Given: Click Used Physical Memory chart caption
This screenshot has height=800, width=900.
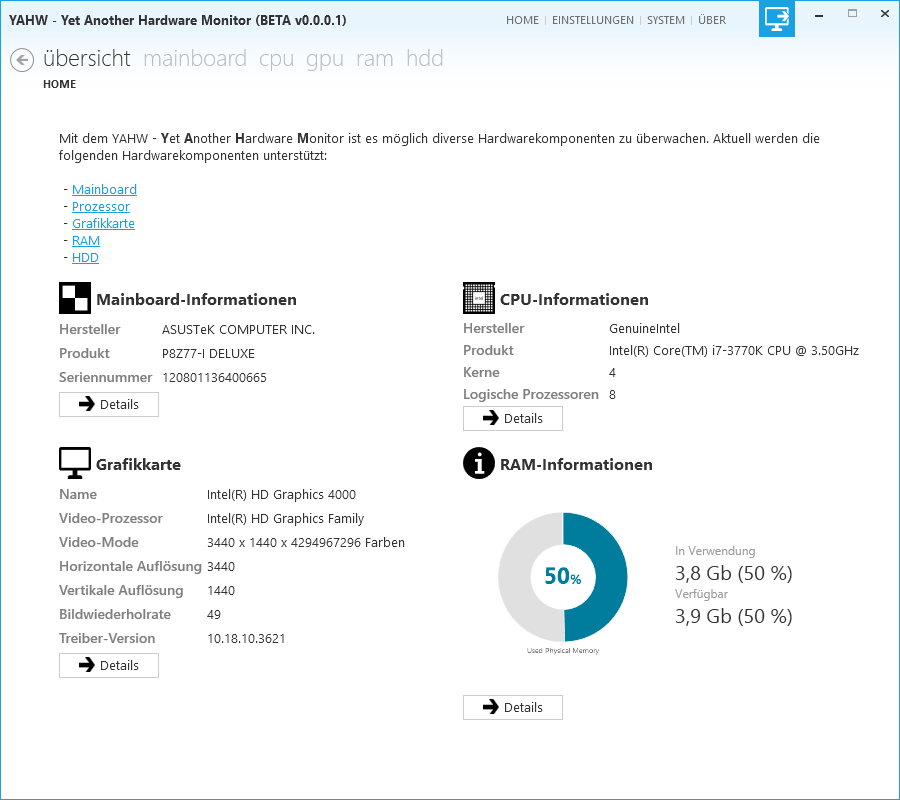Looking at the screenshot, I should 563,651.
